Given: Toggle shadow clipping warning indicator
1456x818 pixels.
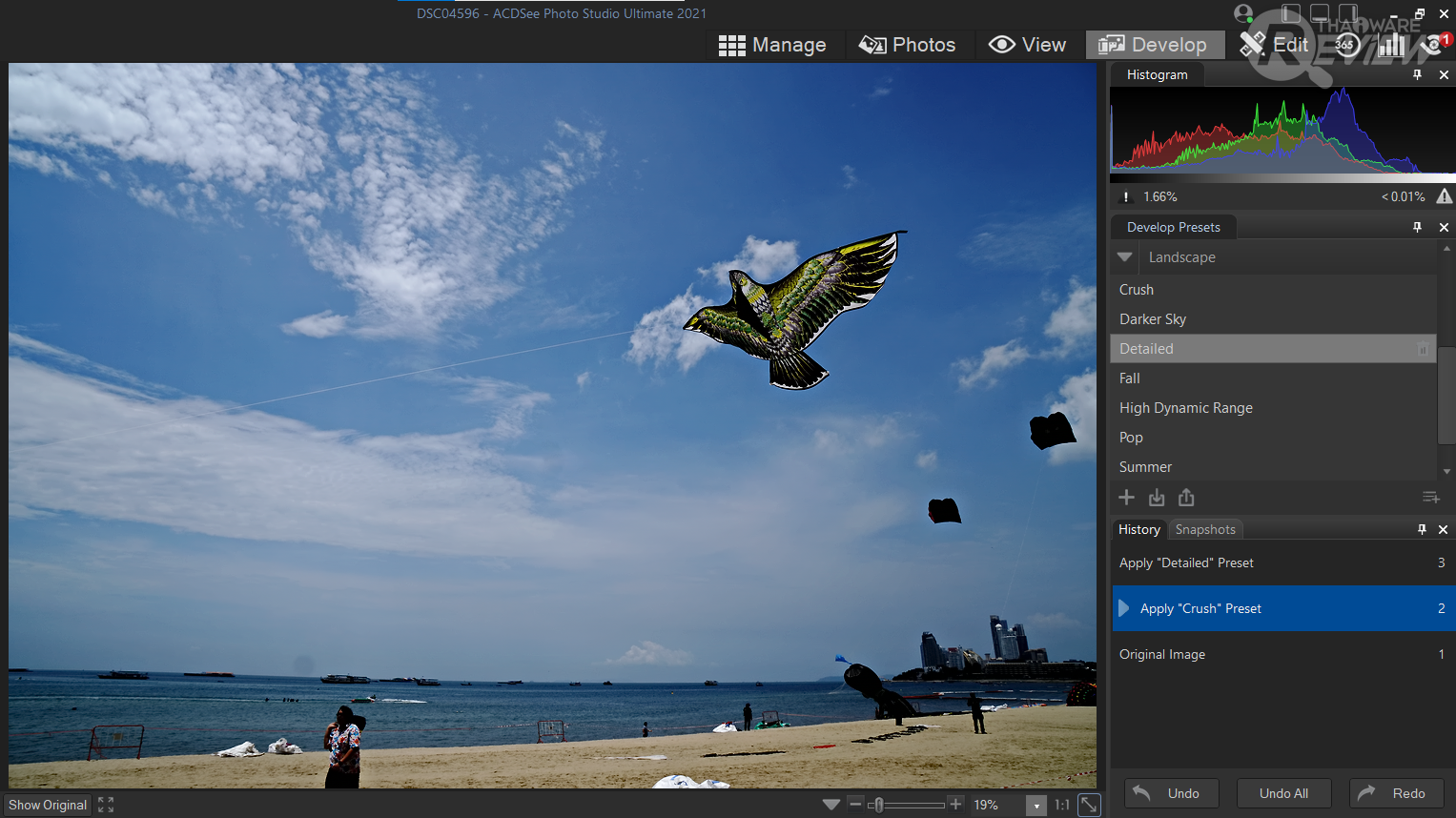Looking at the screenshot, I should (1126, 196).
